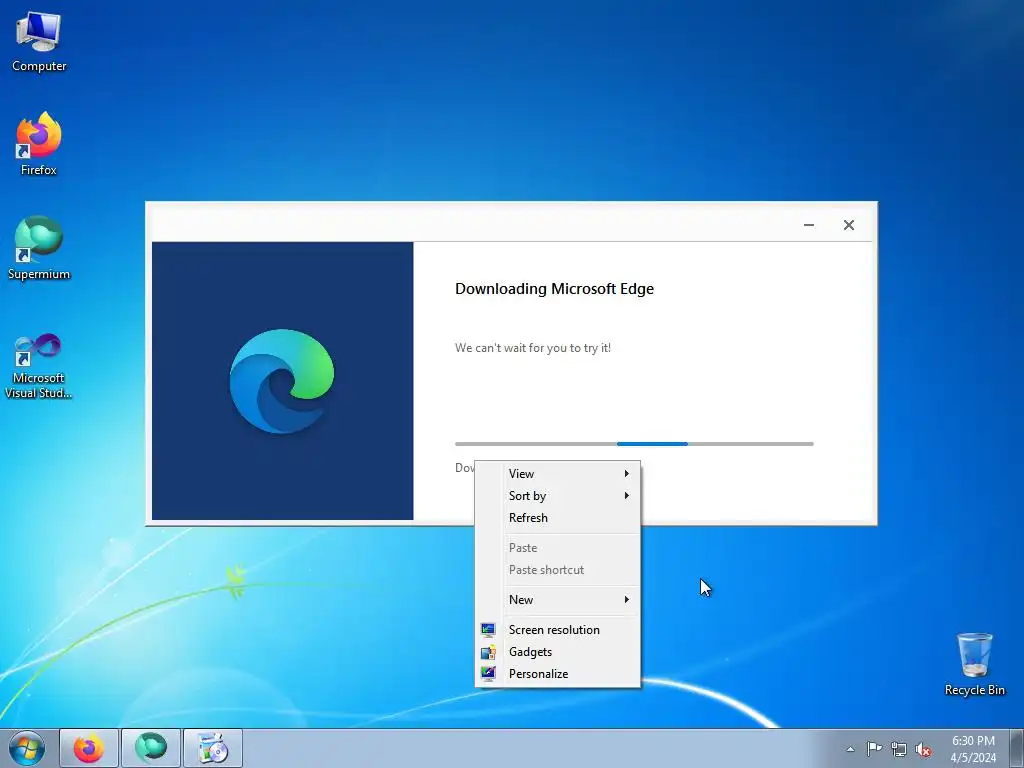The width and height of the screenshot is (1024, 768).
Task: Open Screen resolution from context menu
Action: [x=558, y=630]
